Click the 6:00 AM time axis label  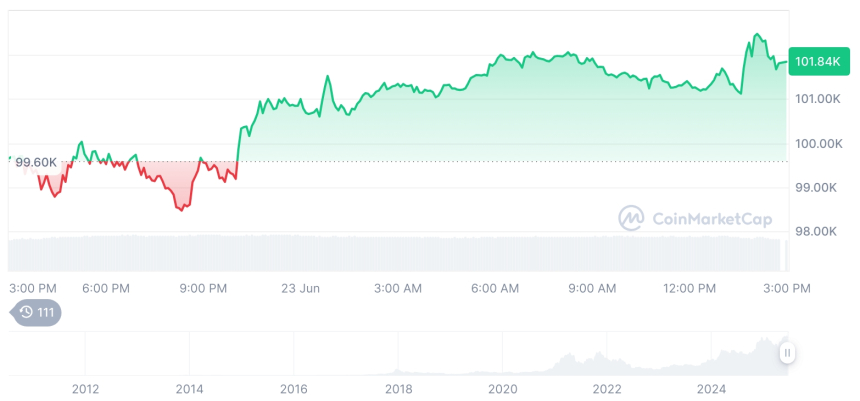point(495,288)
